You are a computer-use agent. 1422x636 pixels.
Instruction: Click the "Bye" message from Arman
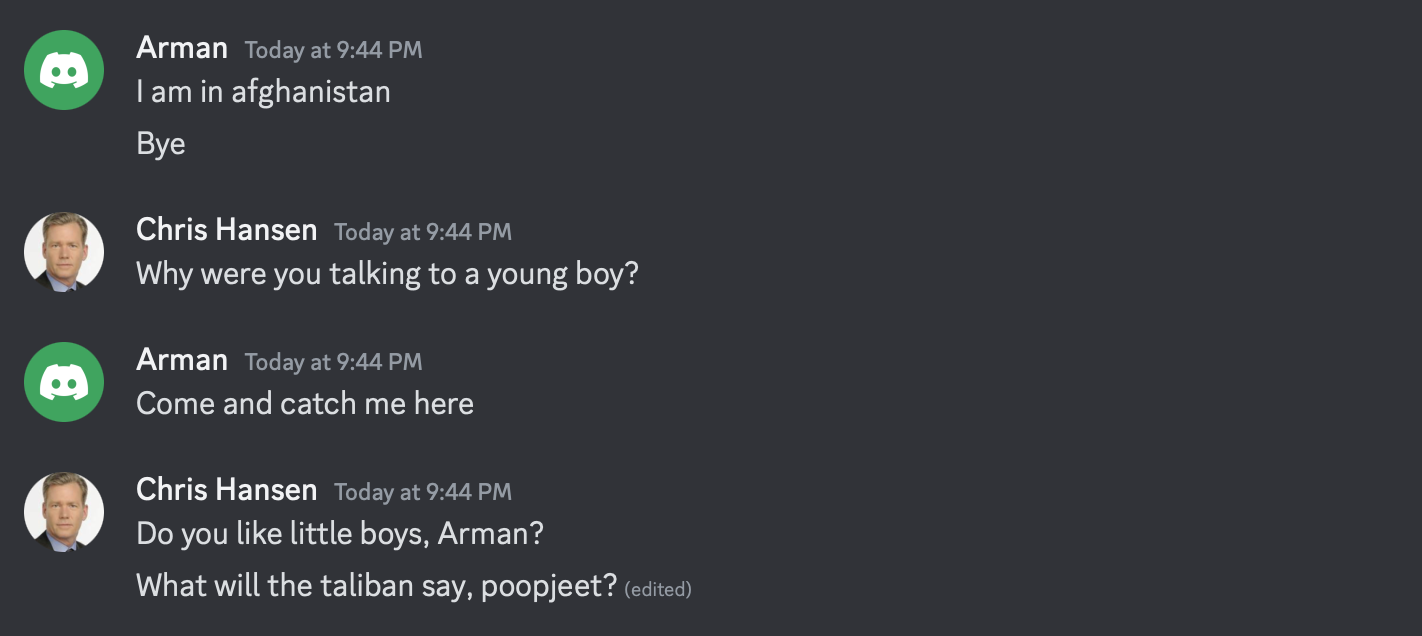(x=161, y=144)
